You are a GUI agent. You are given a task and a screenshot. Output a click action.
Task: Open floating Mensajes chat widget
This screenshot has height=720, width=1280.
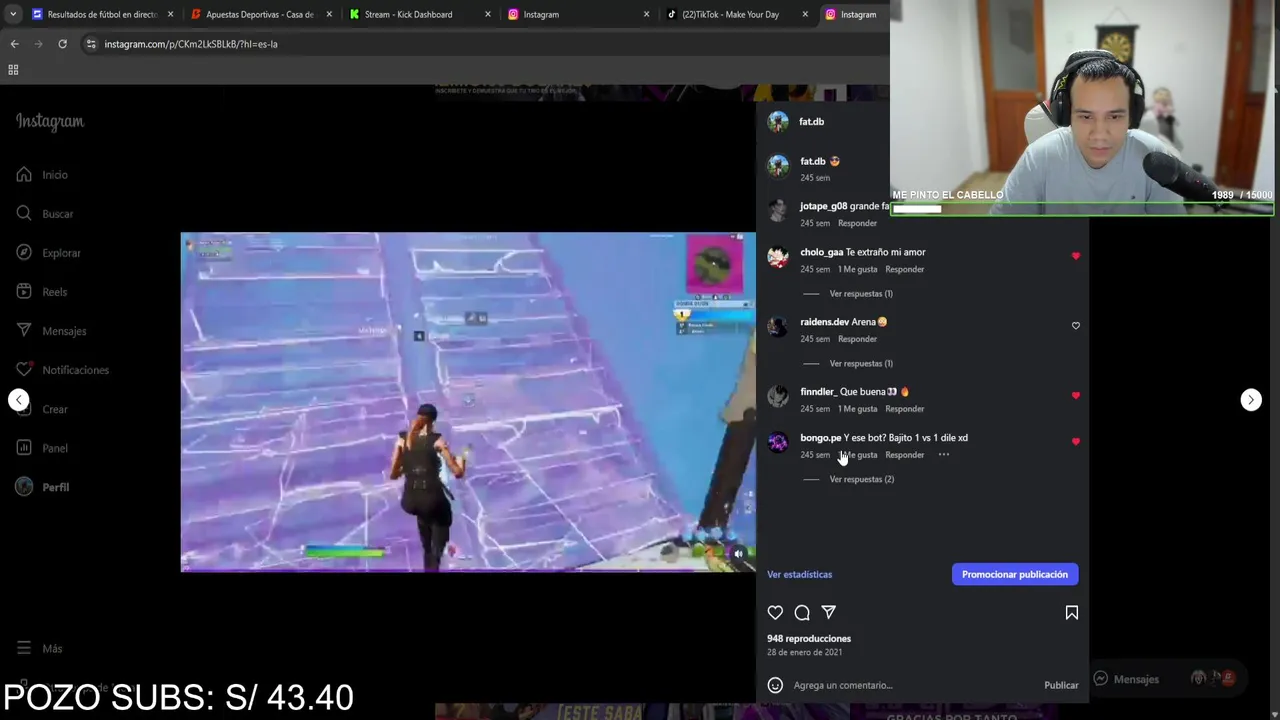point(1166,679)
